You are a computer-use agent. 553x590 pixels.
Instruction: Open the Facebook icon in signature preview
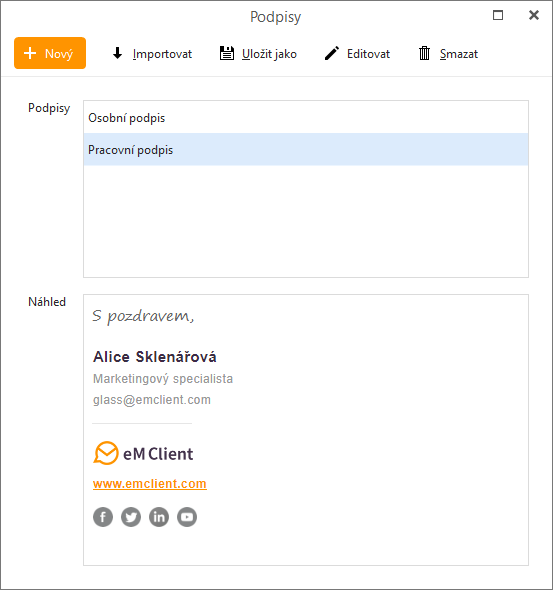(103, 517)
